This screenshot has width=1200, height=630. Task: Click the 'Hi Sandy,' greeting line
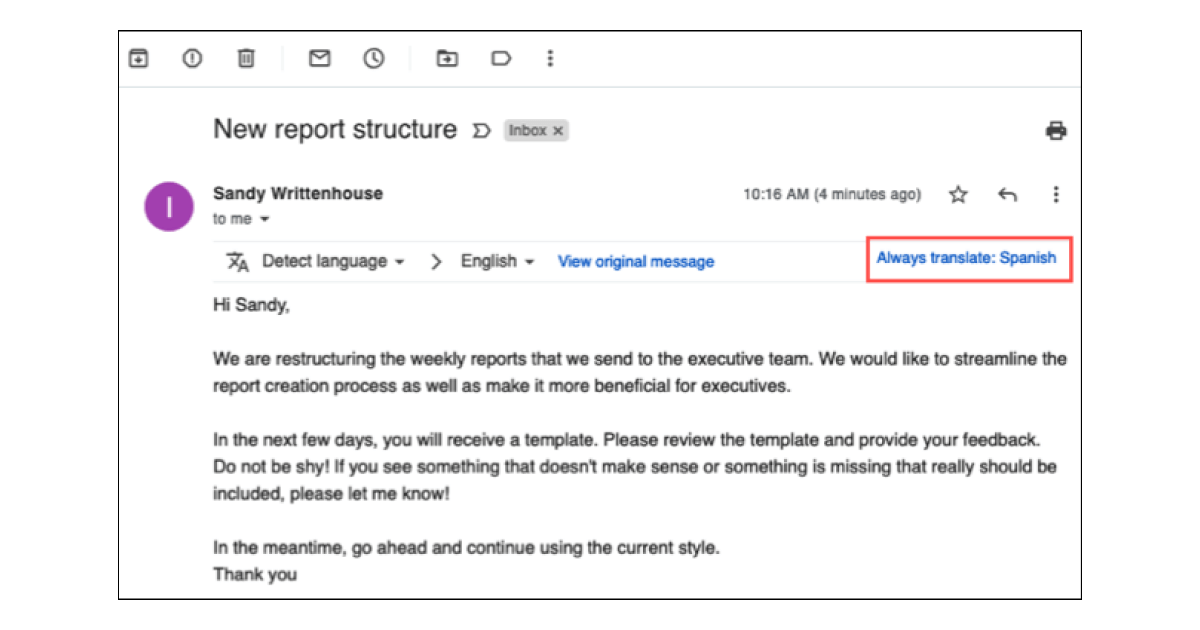click(251, 307)
